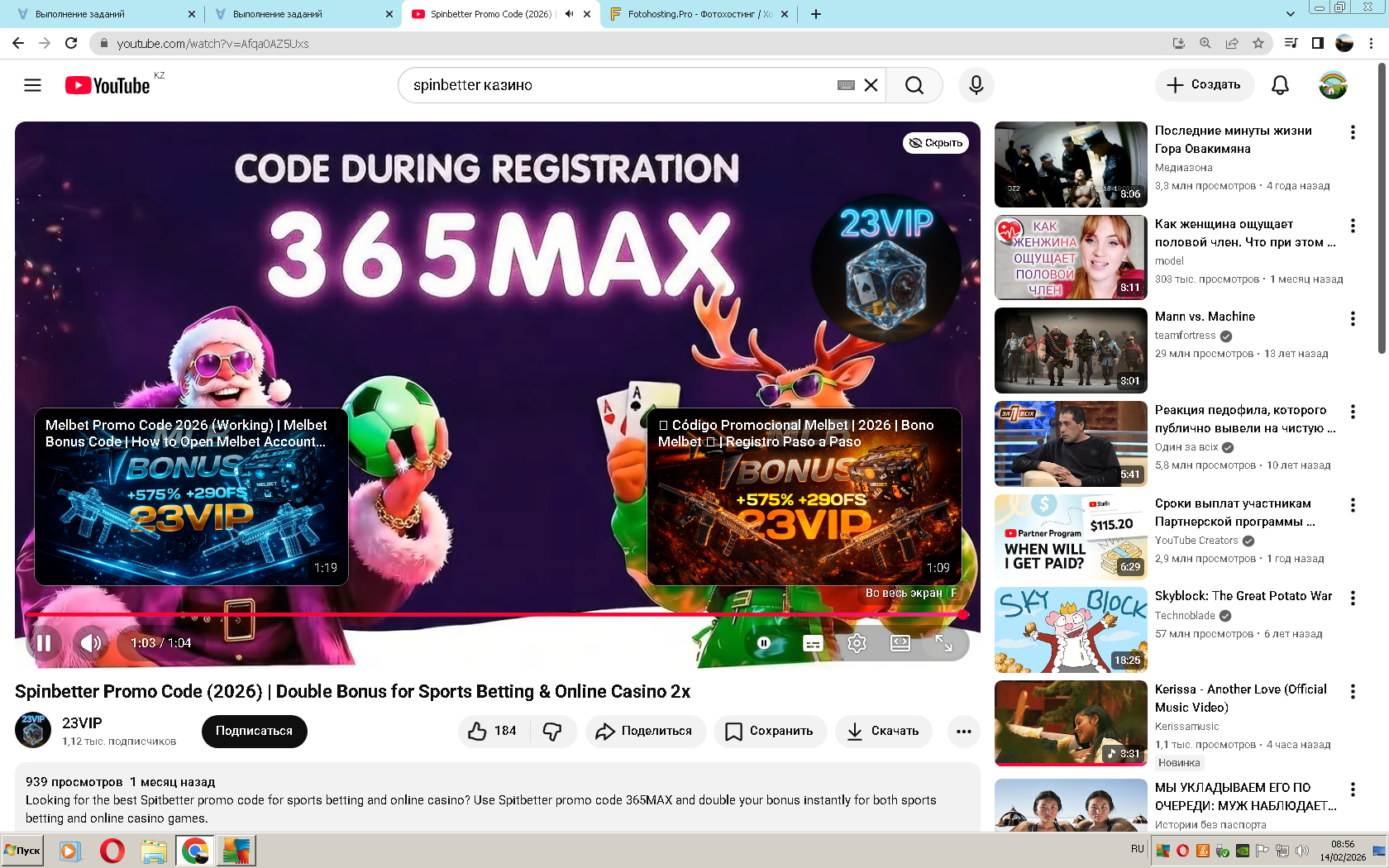The height and width of the screenshot is (868, 1389).
Task: Toggle subtitles in the video player
Action: point(813,643)
